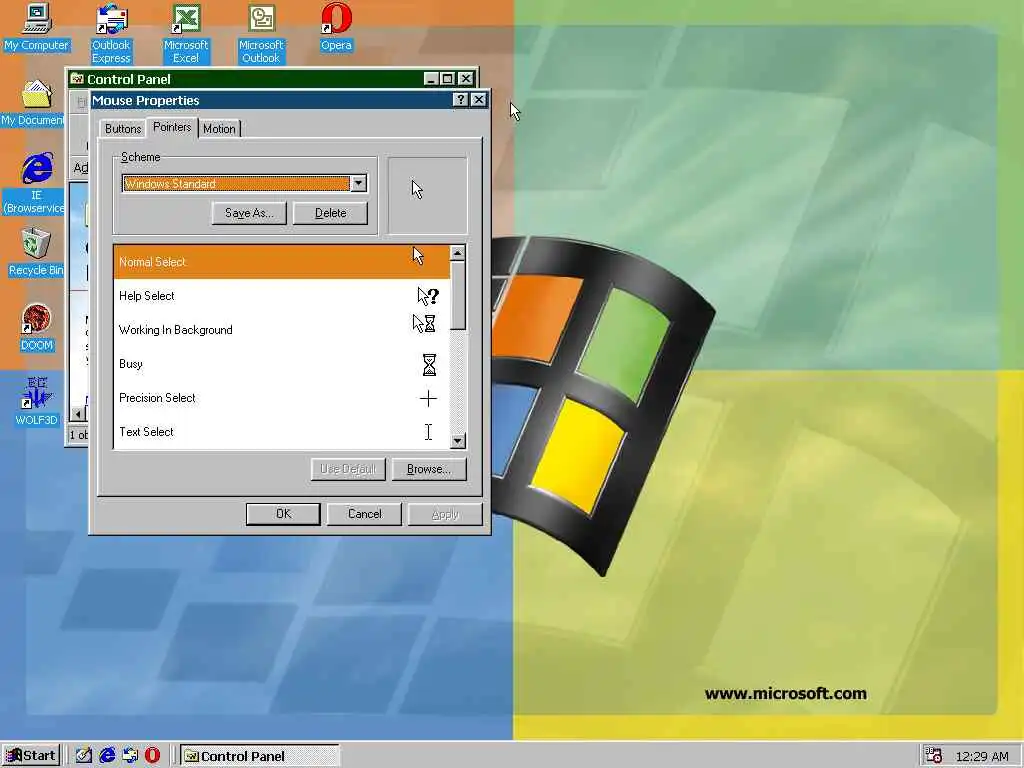Click OK in Mouse Properties
Viewport: 1024px width, 768px height.
[283, 514]
